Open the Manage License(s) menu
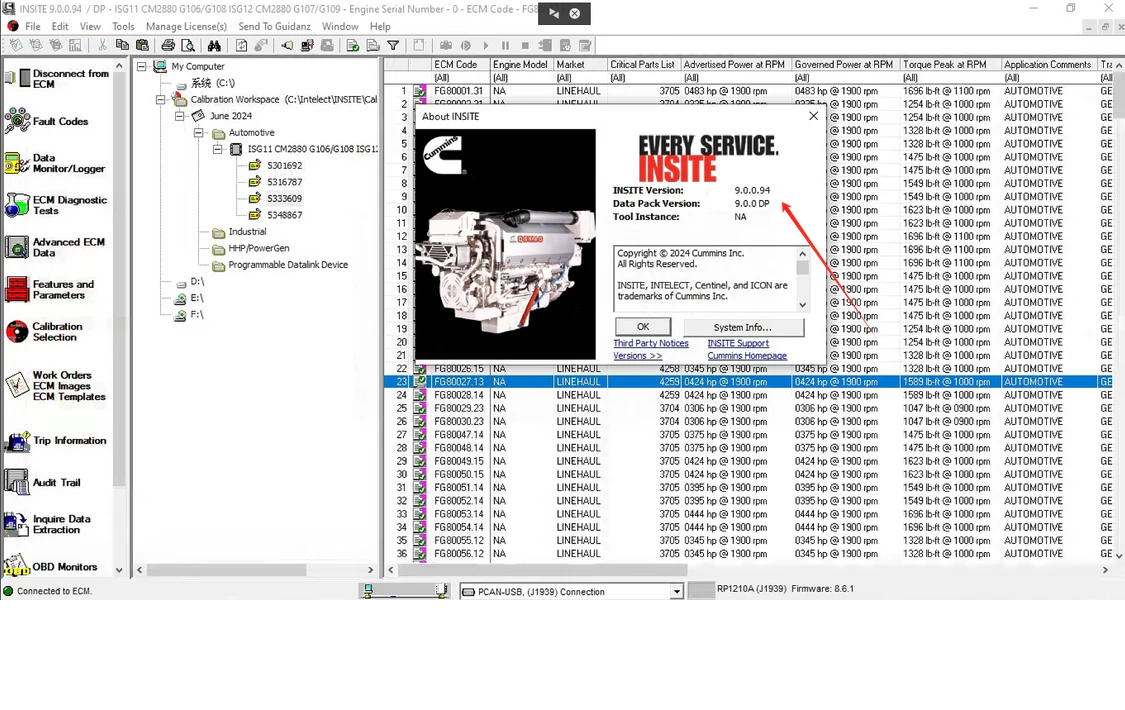The height and width of the screenshot is (710, 1125). [x=186, y=26]
